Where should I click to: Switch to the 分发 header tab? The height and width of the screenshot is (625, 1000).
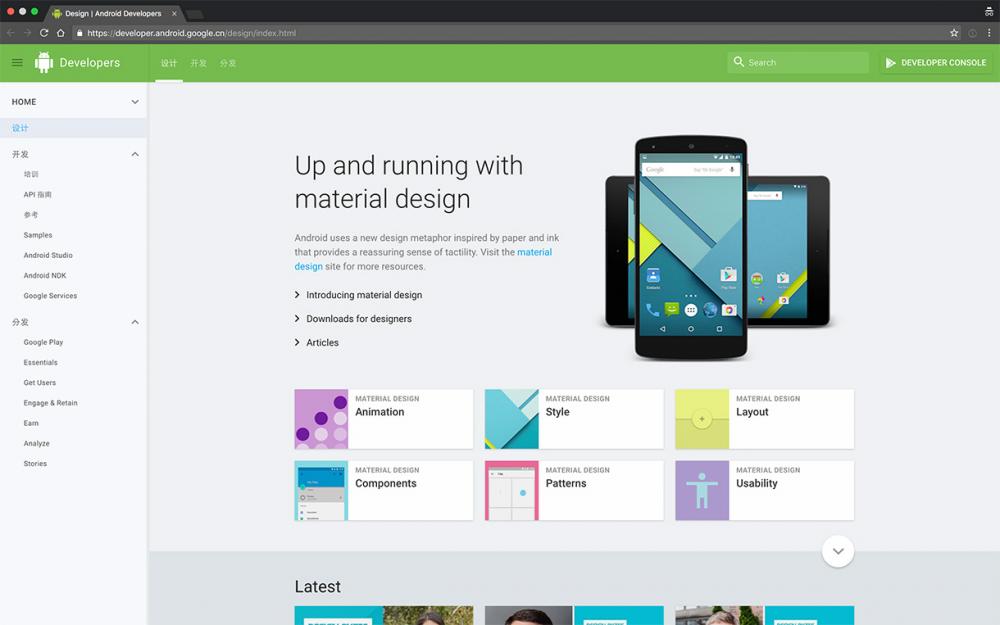pos(228,63)
